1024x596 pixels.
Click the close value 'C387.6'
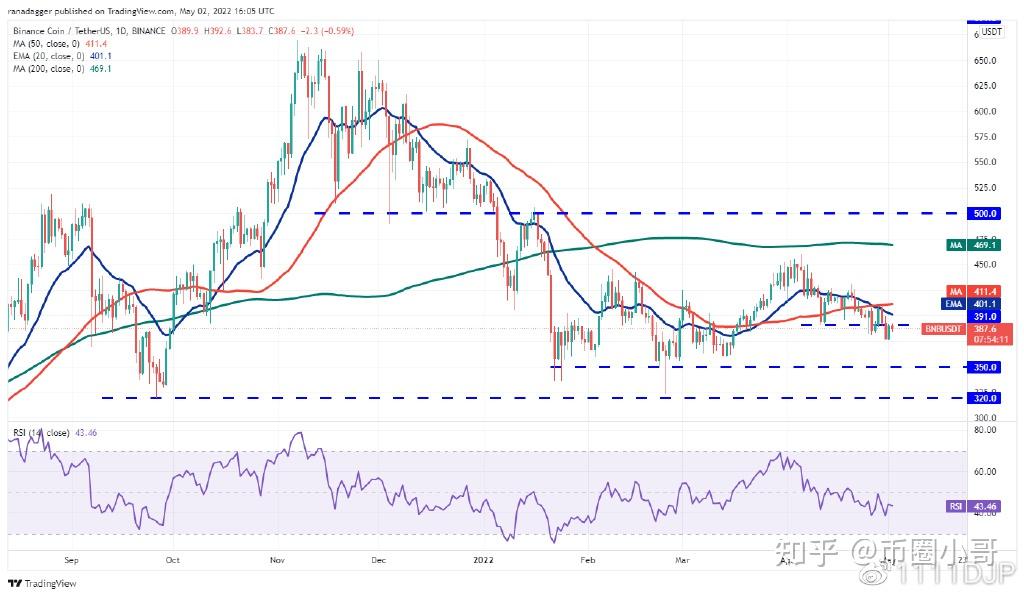coord(281,31)
